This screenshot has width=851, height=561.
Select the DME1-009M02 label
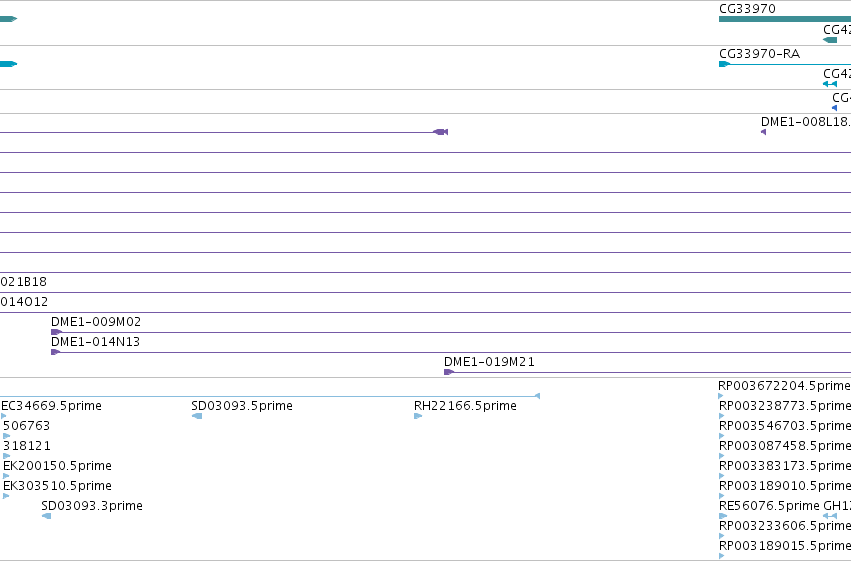[96, 322]
